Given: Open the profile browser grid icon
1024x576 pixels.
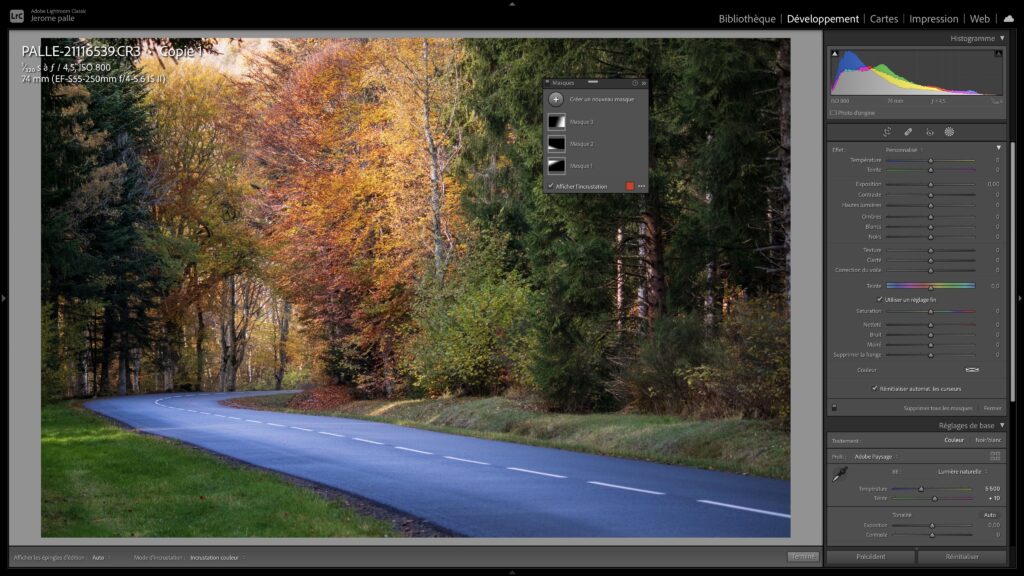Looking at the screenshot, I should [x=995, y=456].
